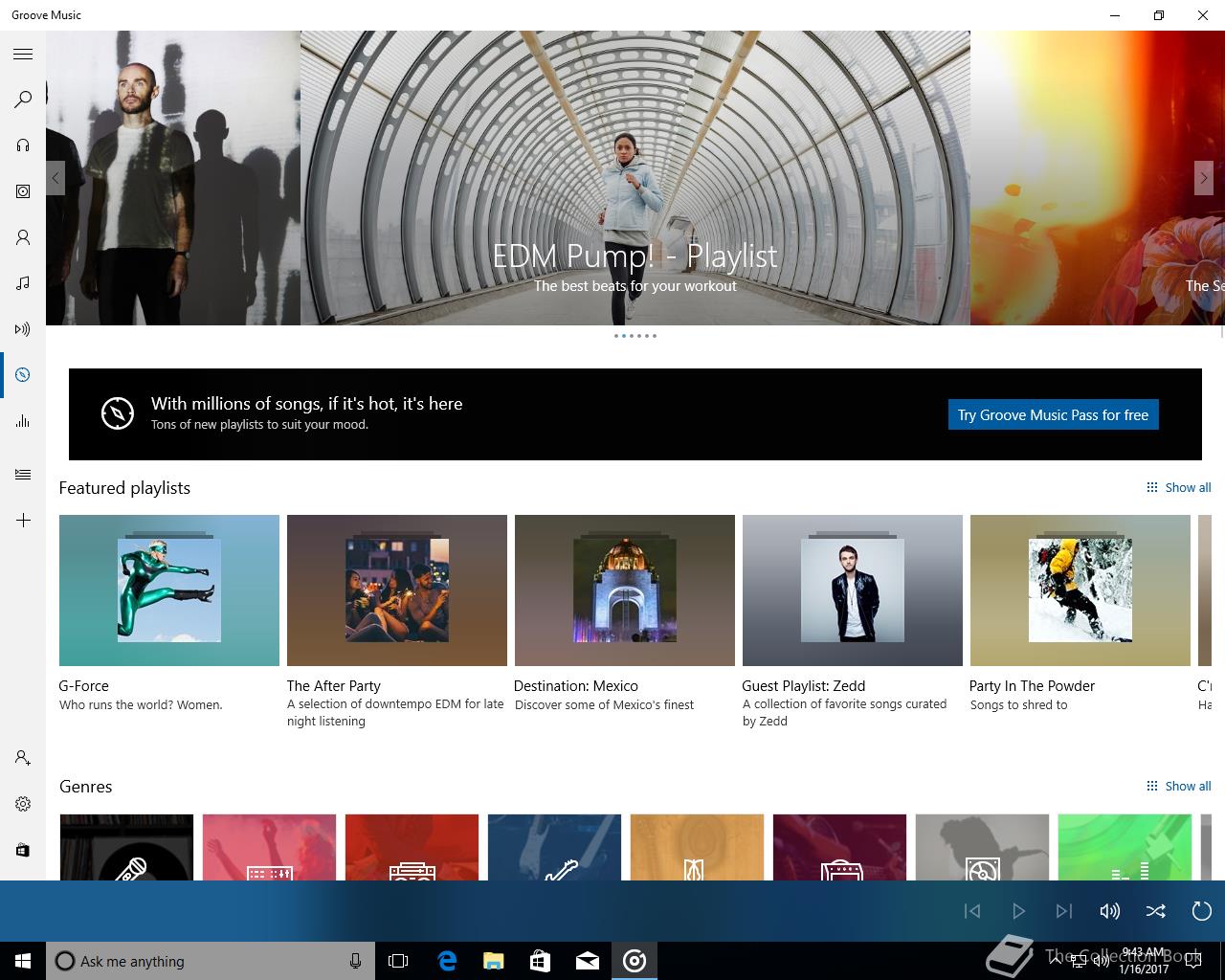The height and width of the screenshot is (980, 1225).
Task: Open the playlists list icon in sidebar
Action: 23,475
